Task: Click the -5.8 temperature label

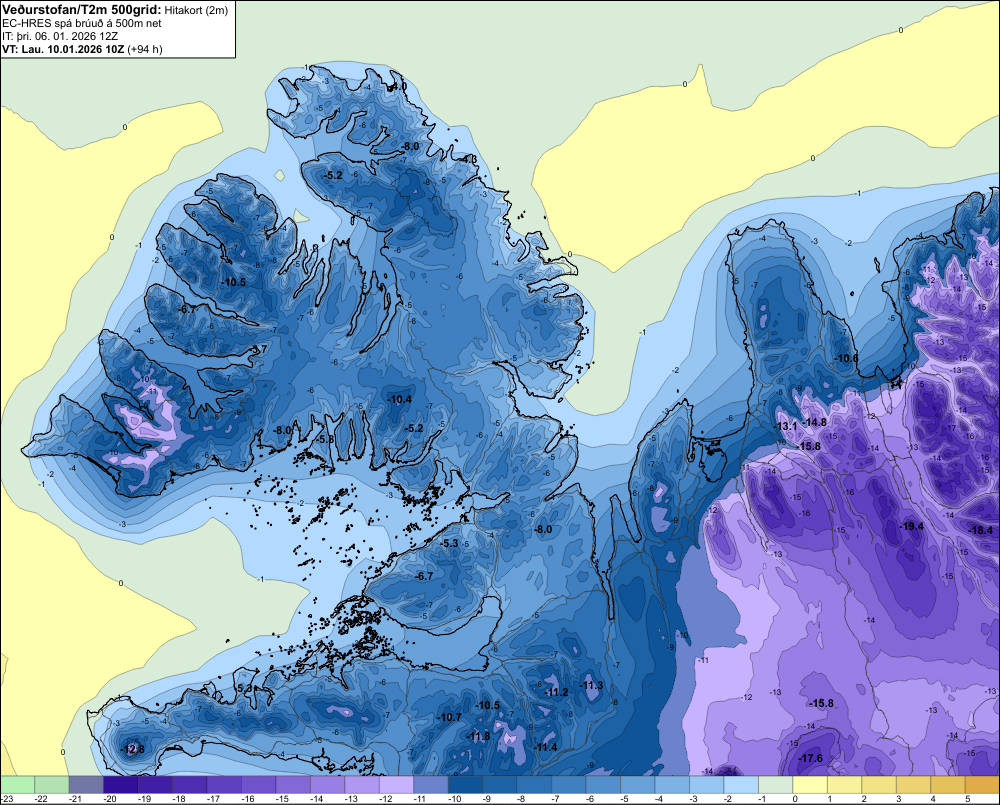Action: tap(325, 439)
